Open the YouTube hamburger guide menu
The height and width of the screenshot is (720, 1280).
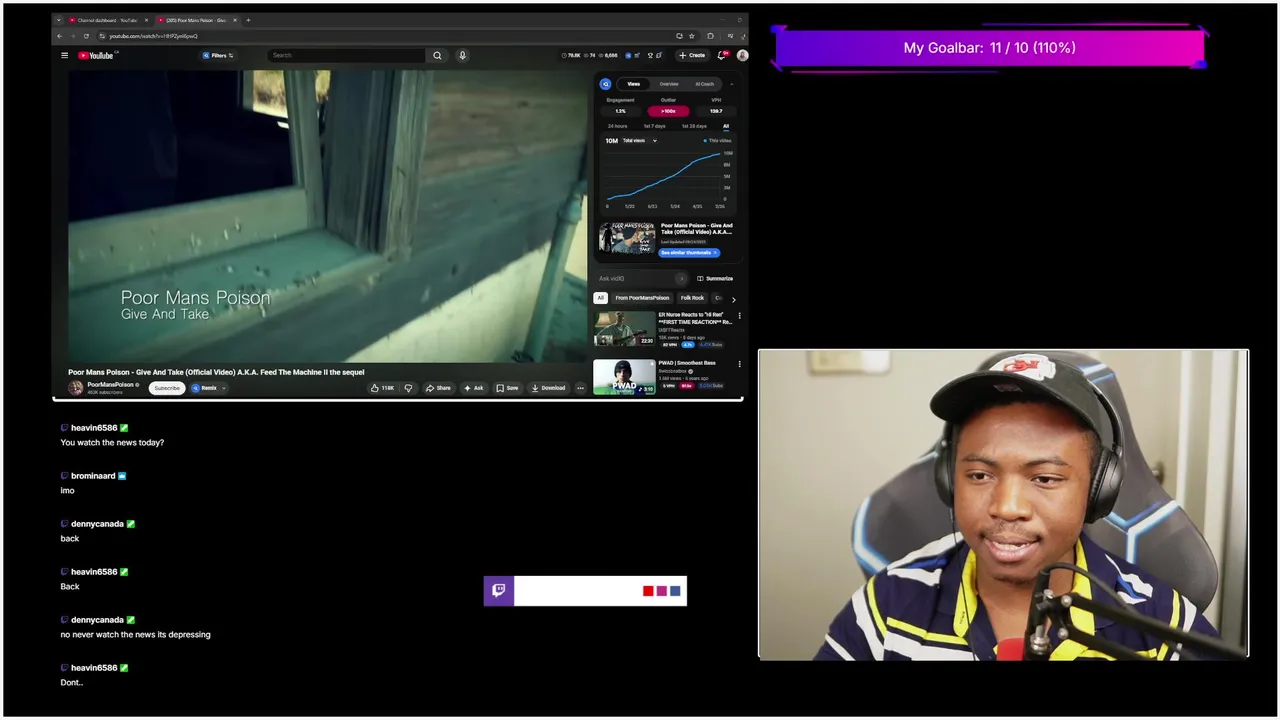point(65,56)
